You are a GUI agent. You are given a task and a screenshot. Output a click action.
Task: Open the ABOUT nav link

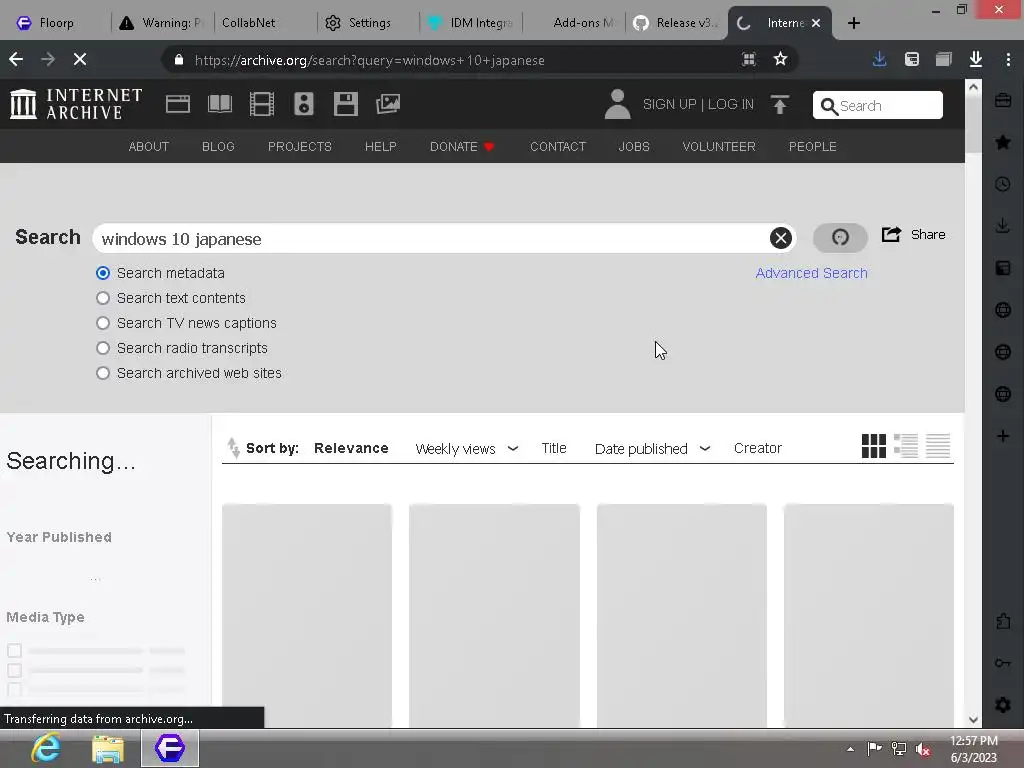coord(149,146)
